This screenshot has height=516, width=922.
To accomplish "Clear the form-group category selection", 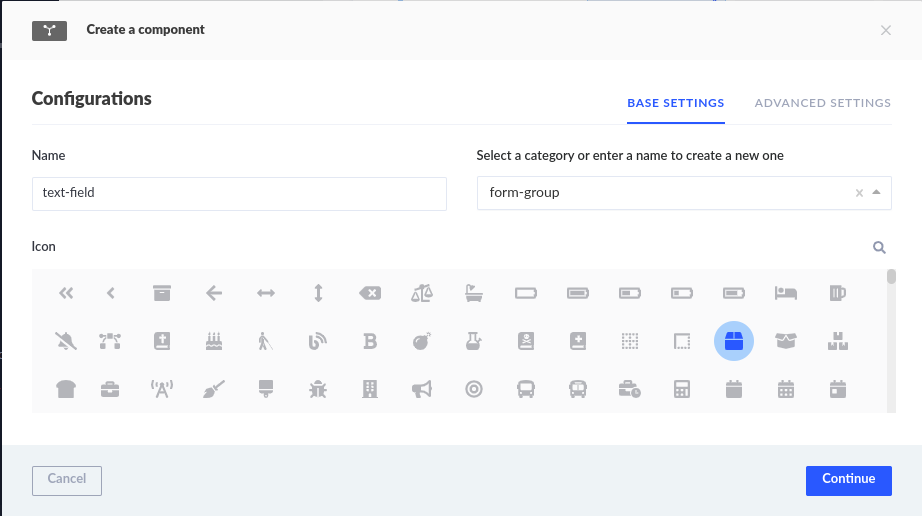I will (x=859, y=193).
